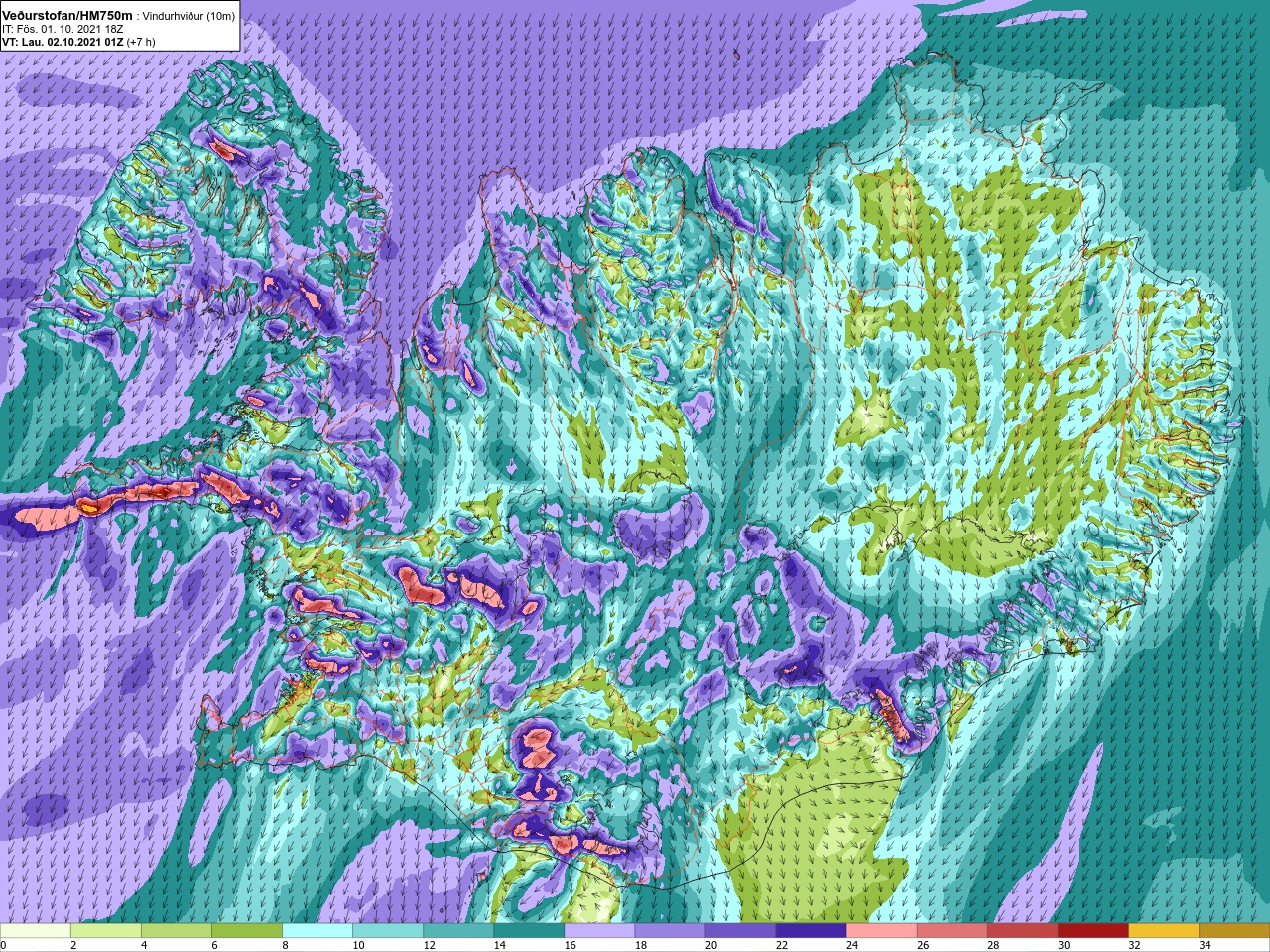The height and width of the screenshot is (952, 1270).
Task: Click the light green 2–4 legend swatch
Action: [106, 931]
